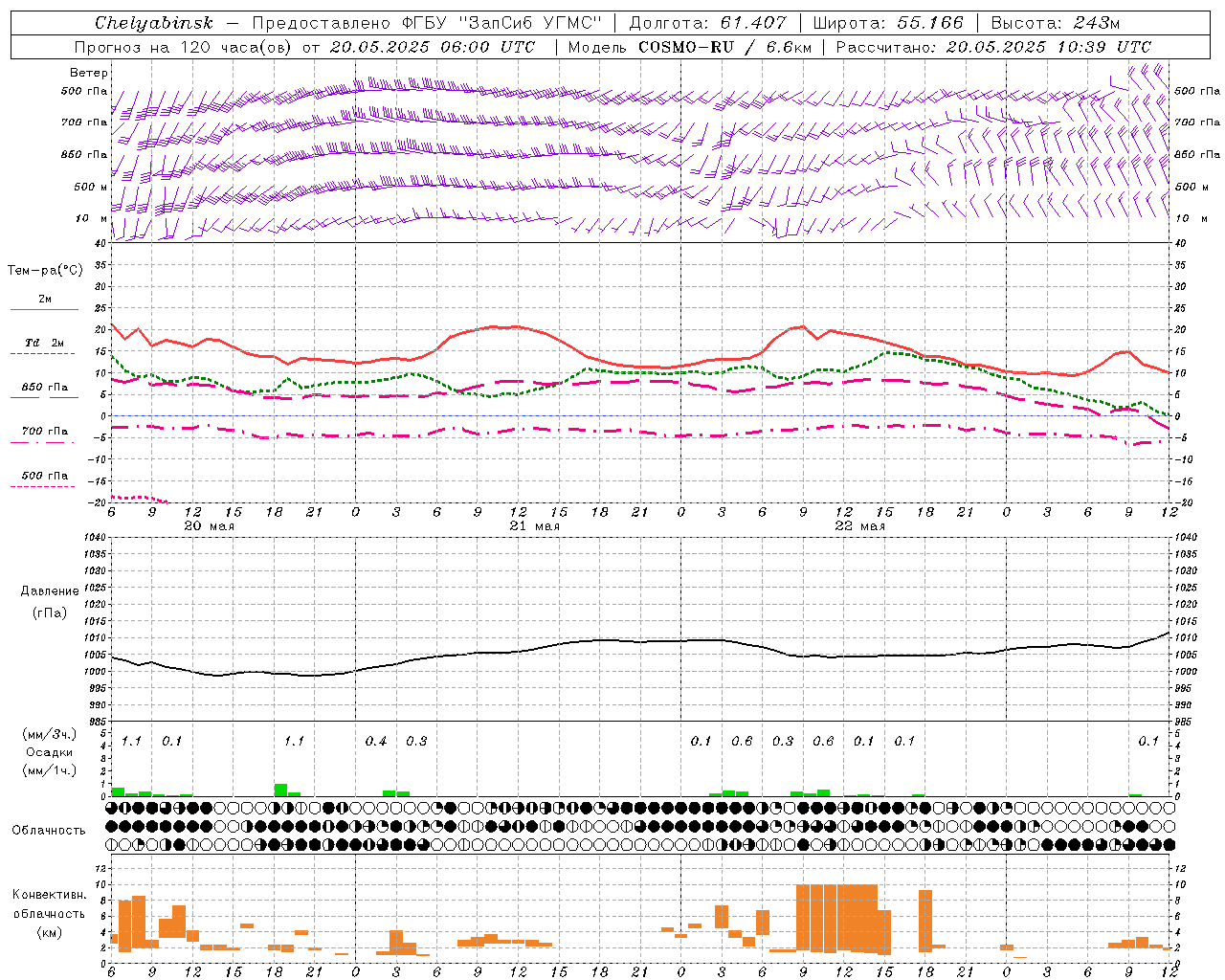The height and width of the screenshot is (980, 1225).
Task: Click the model name 'COSMO-RU / 6.6км'
Action: pos(725,47)
